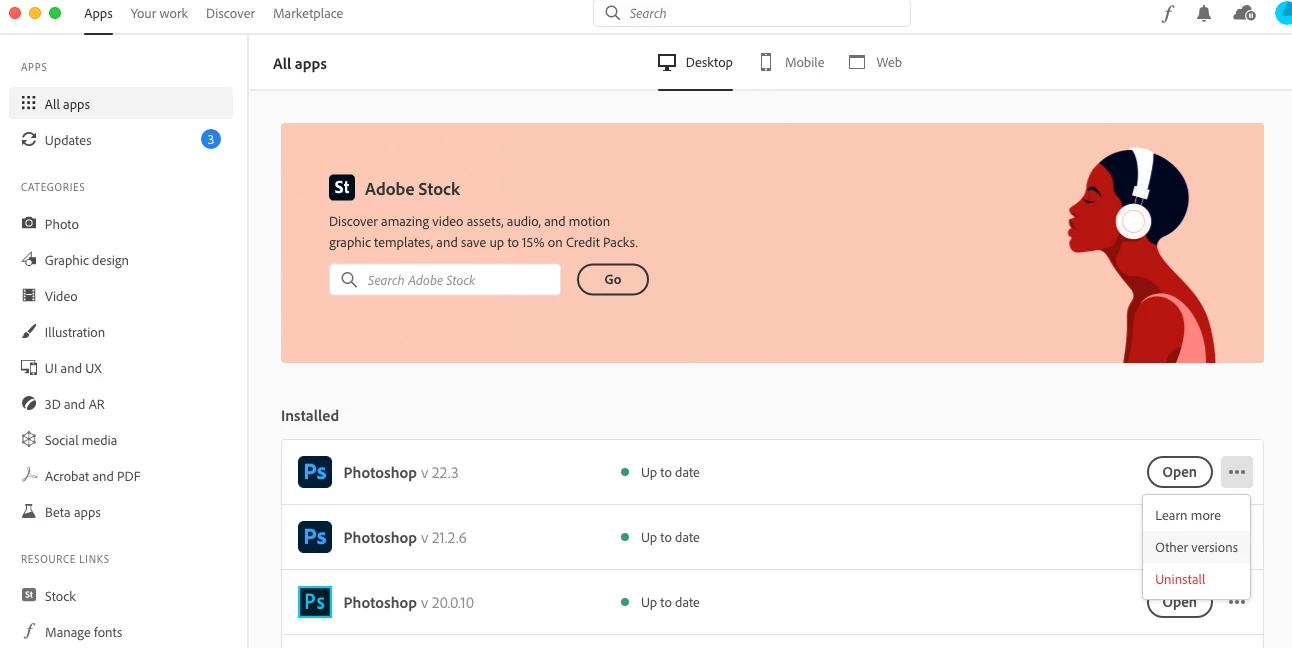This screenshot has width=1292, height=648.
Task: Click the All apps grid icon
Action: [29, 104]
